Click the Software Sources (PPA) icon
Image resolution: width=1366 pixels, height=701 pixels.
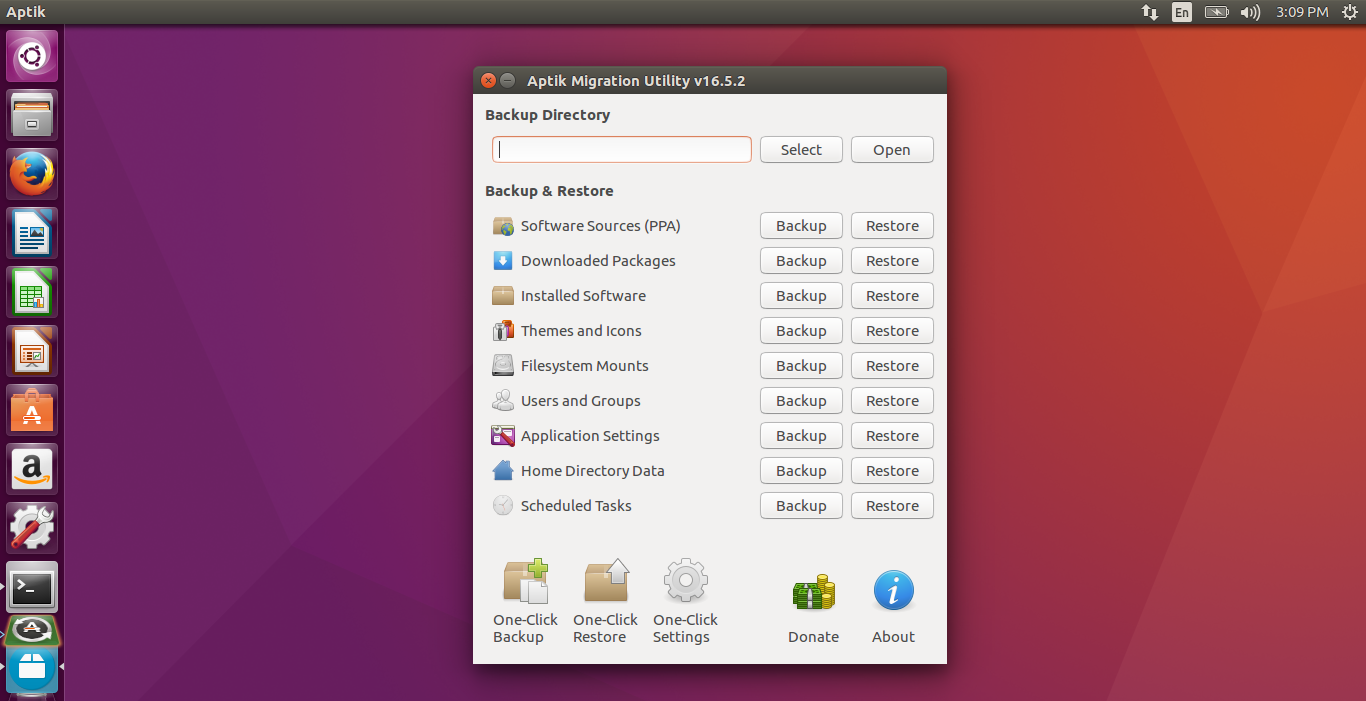[503, 226]
